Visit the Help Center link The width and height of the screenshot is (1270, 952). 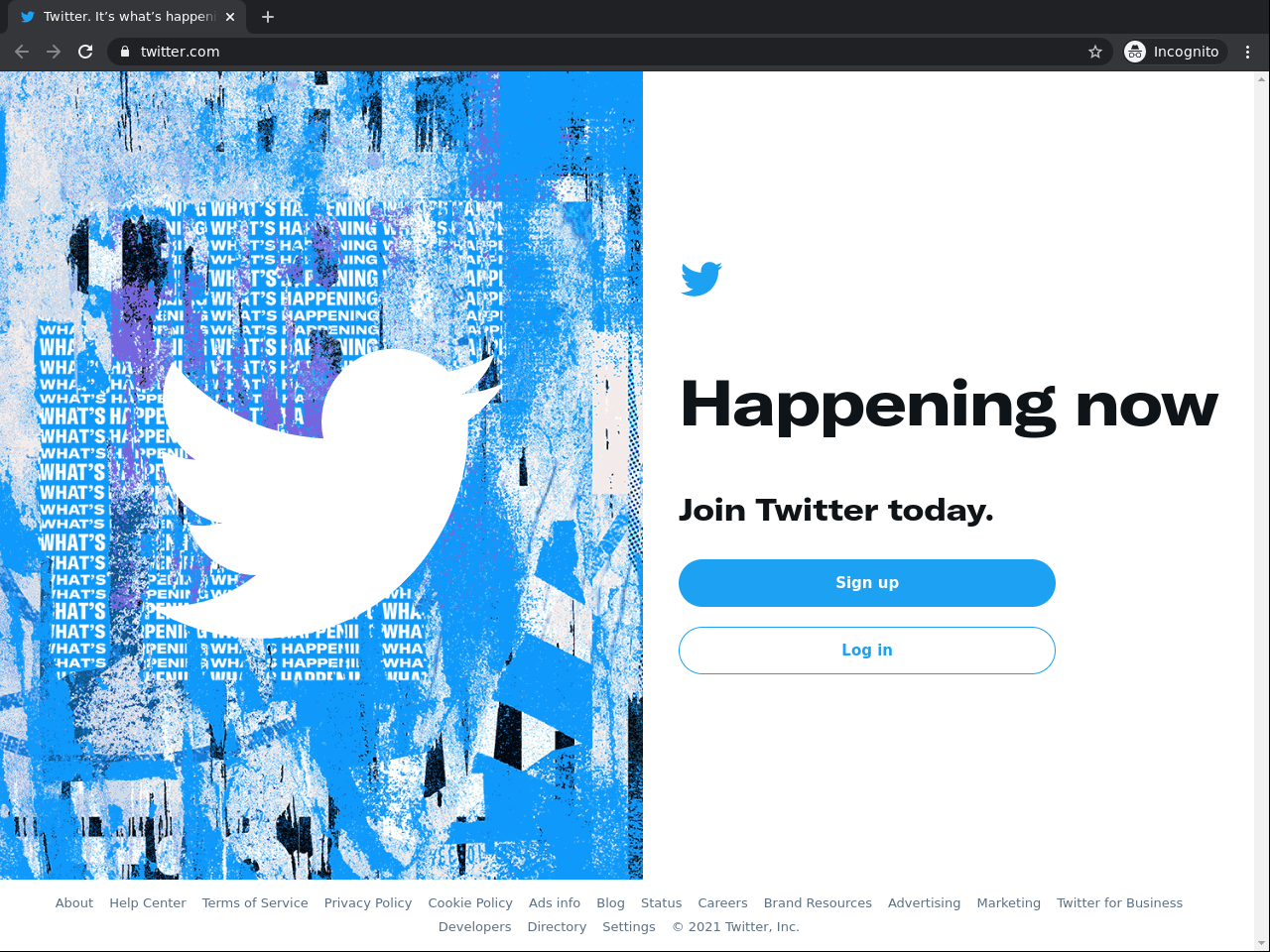pos(148,903)
